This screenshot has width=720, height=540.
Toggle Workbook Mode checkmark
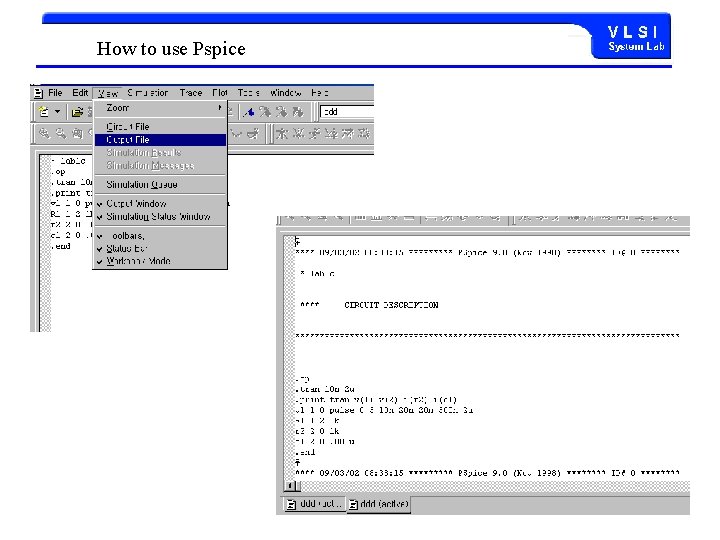[160, 261]
